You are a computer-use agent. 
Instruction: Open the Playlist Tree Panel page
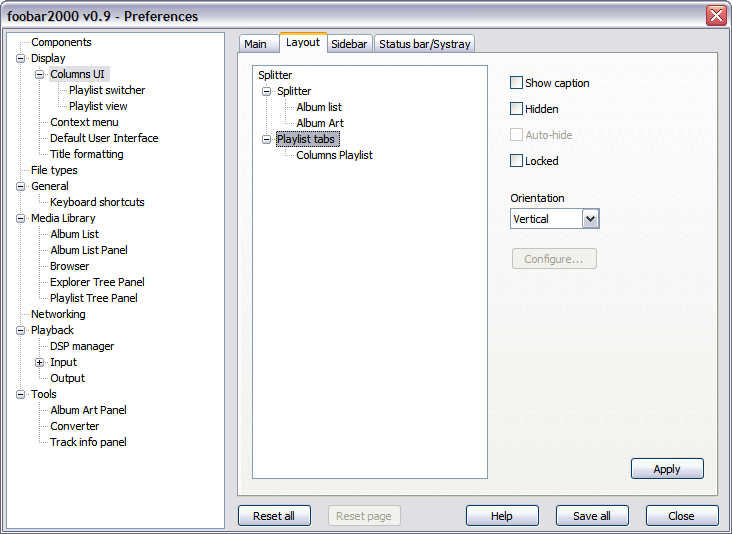coord(94,298)
